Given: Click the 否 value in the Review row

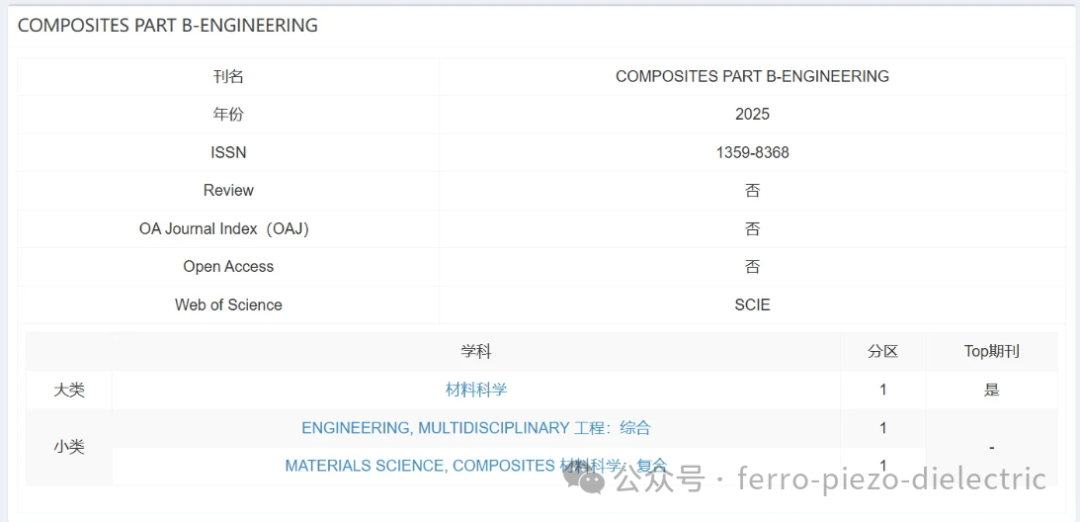Looking at the screenshot, I should click(x=752, y=191).
